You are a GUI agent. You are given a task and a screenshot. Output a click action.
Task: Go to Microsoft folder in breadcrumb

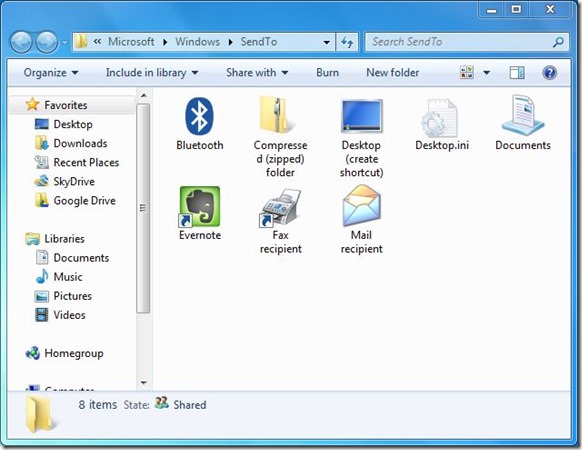(x=131, y=42)
